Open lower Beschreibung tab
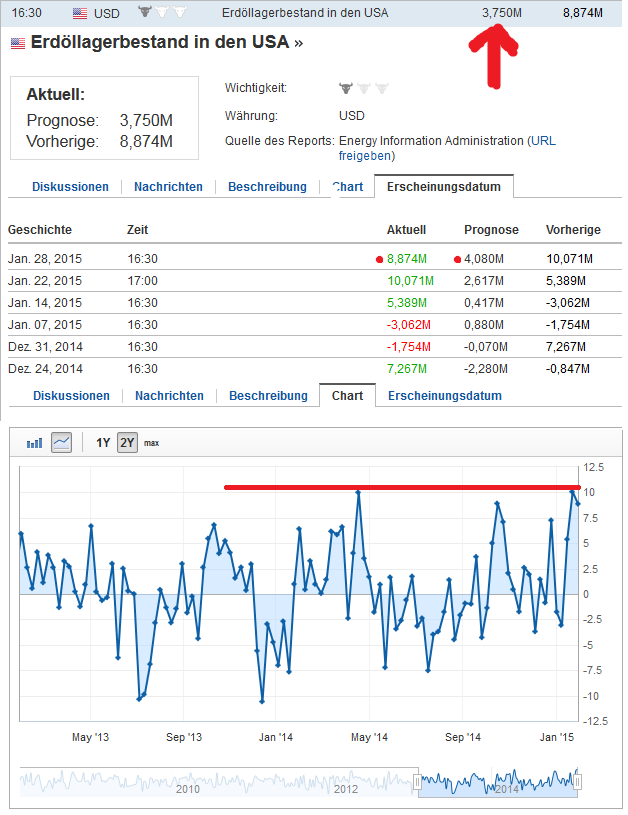This screenshot has width=628, height=815. coord(268,396)
